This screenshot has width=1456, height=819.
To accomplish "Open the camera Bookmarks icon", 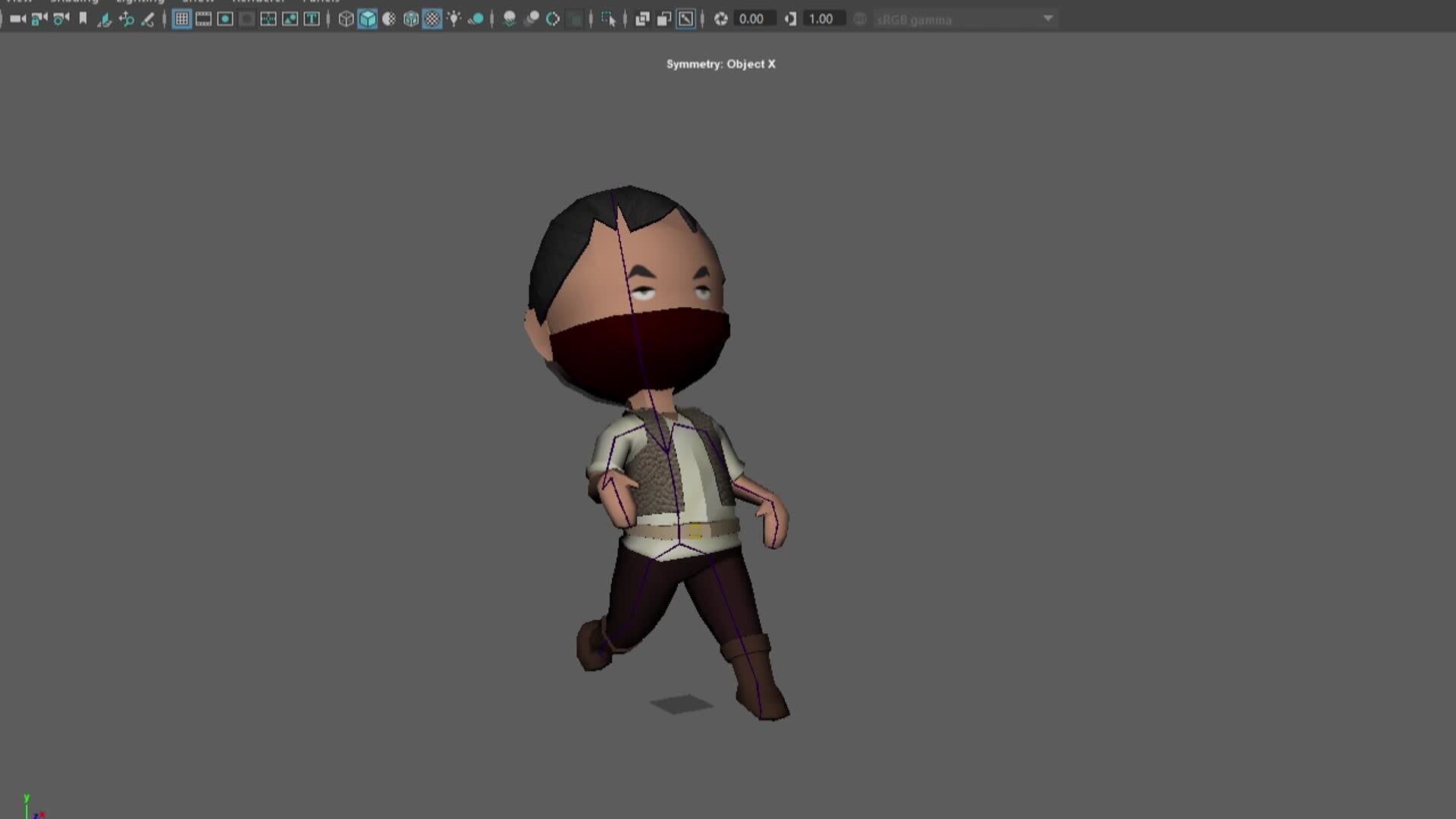I will [83, 19].
